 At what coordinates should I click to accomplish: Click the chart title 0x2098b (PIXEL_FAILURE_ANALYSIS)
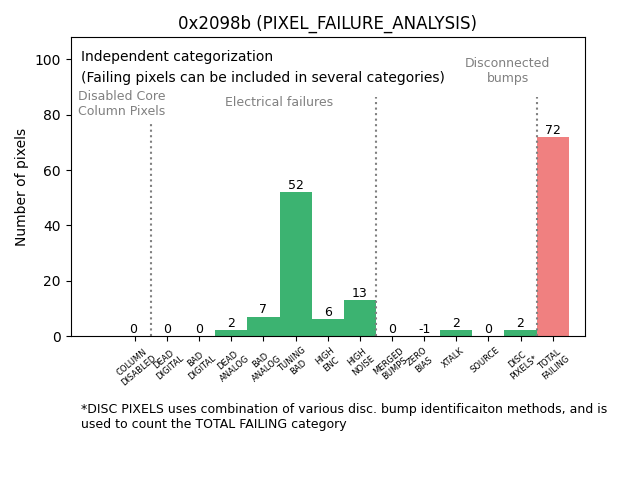click(x=327, y=23)
